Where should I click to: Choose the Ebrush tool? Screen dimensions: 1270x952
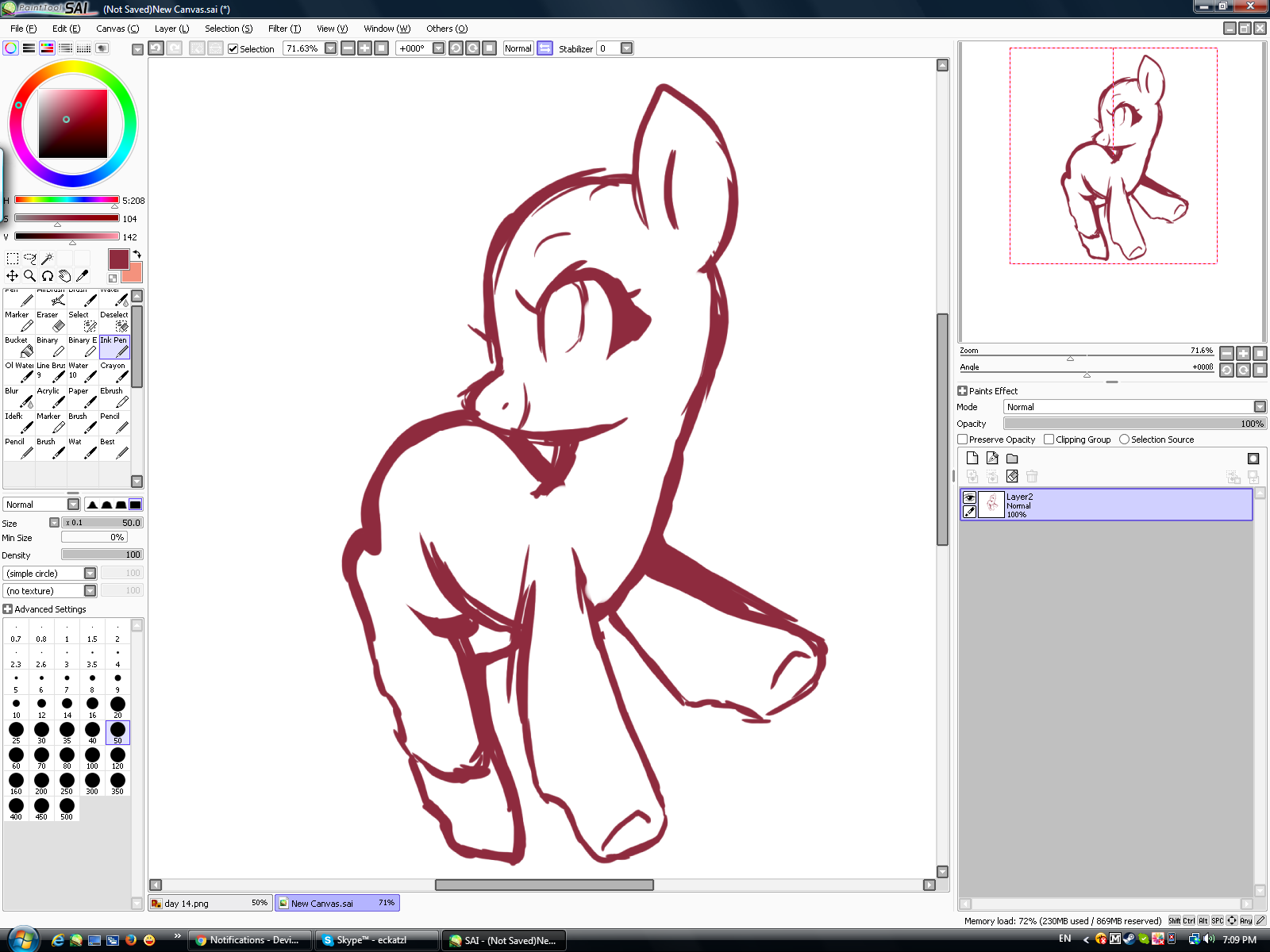114,397
